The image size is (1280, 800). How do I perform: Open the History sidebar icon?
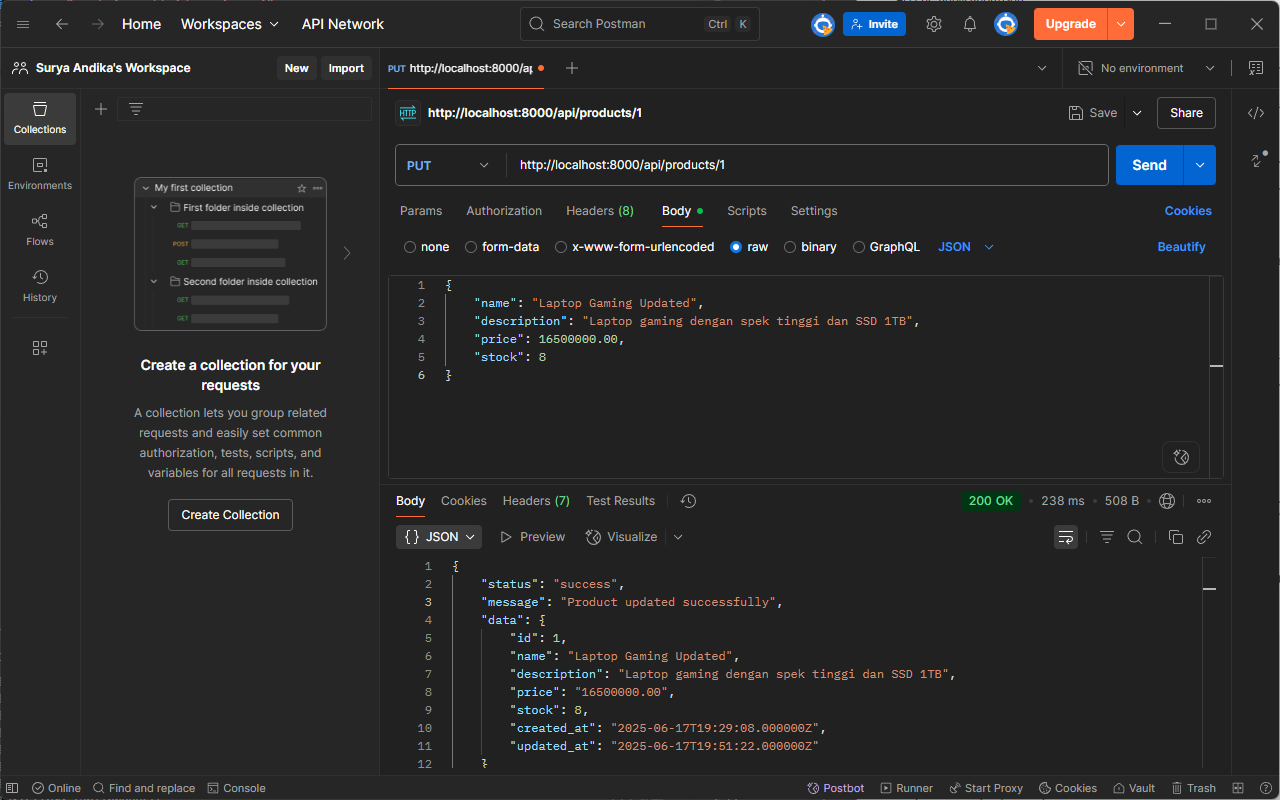pos(40,285)
